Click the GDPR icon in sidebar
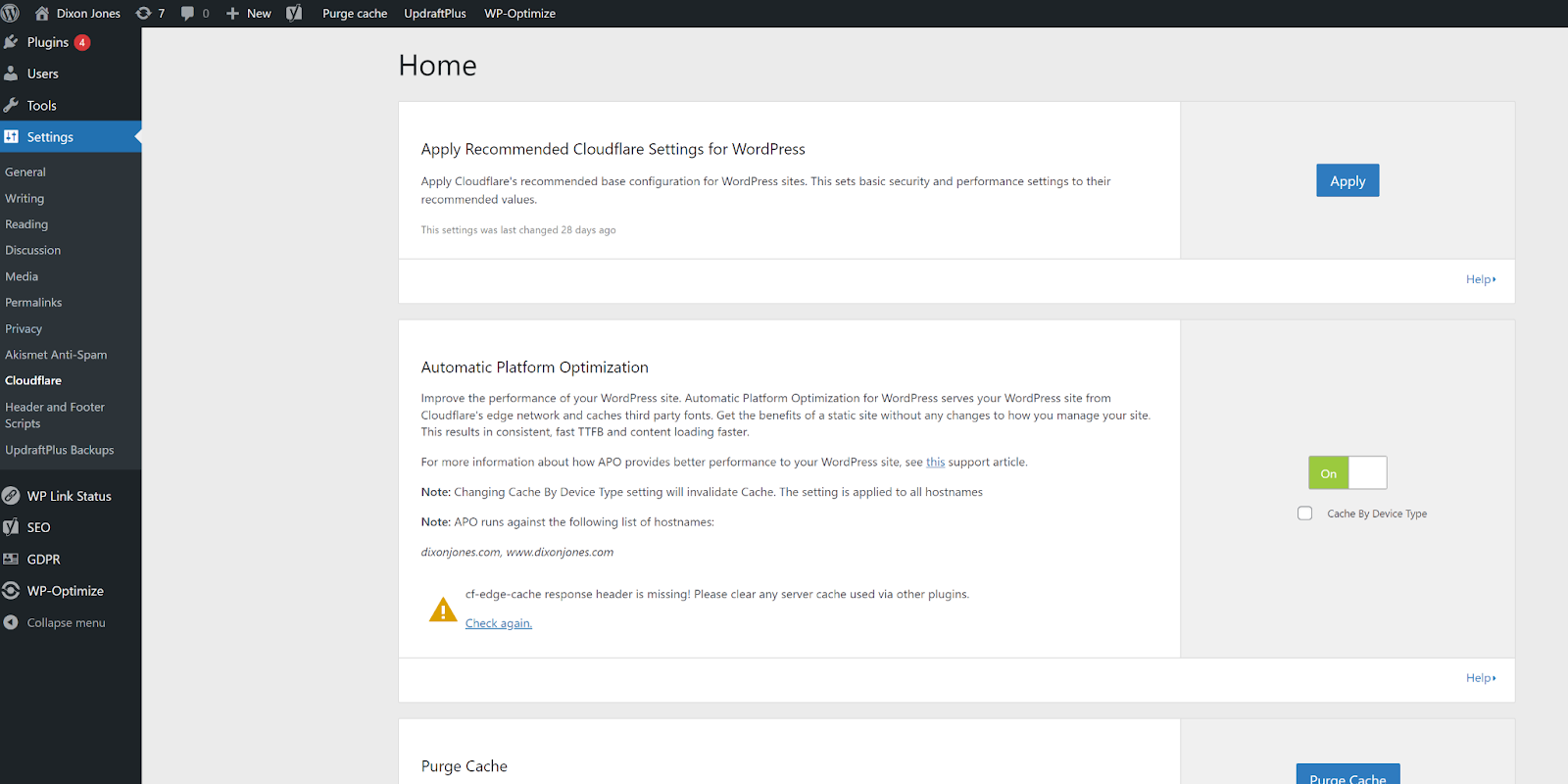 pos(11,560)
